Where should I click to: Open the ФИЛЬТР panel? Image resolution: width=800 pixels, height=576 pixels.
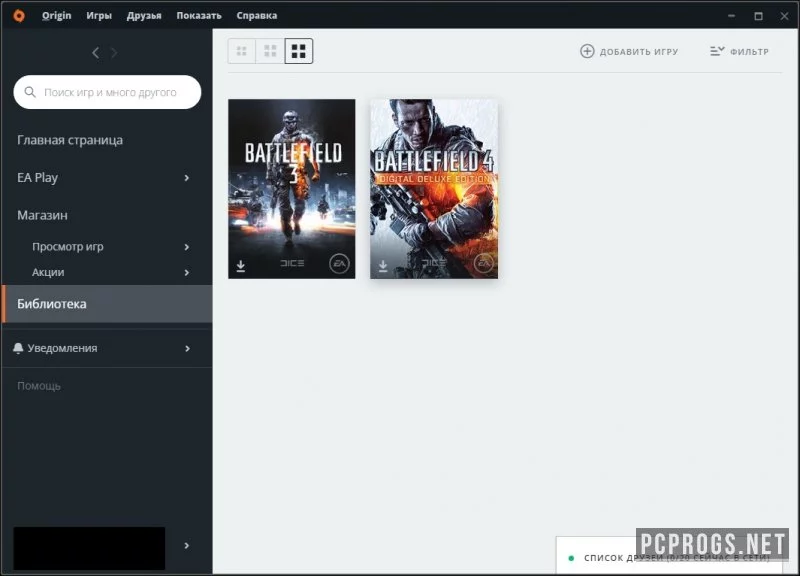(x=739, y=51)
